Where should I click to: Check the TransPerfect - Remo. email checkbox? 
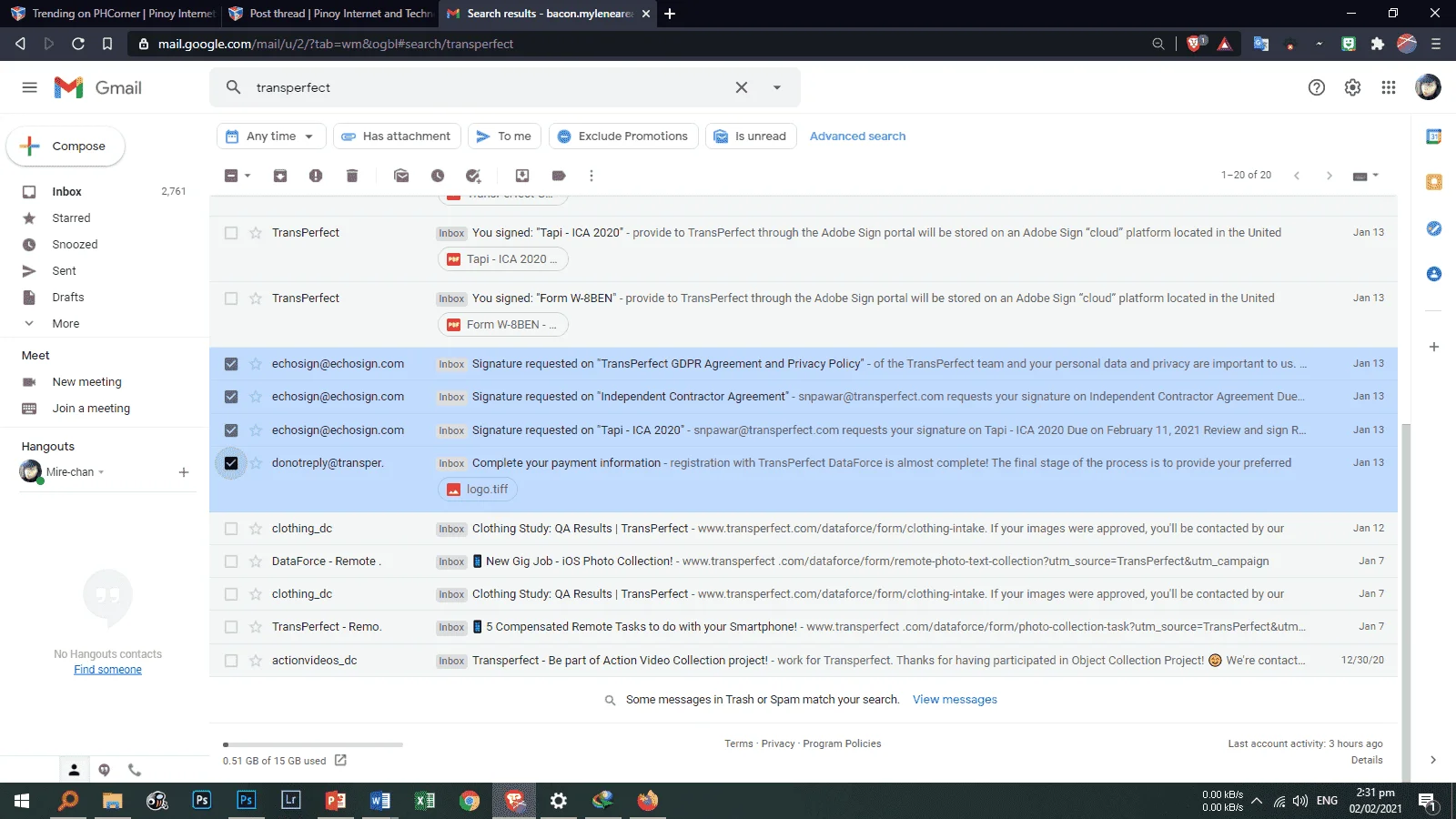231,627
